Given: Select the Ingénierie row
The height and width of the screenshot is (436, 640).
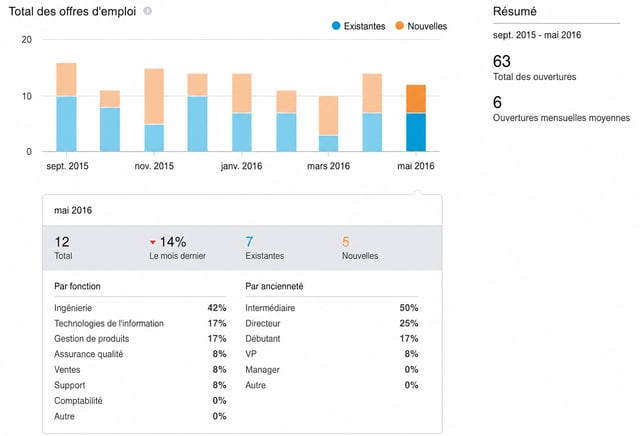Looking at the screenshot, I should coord(140,308).
